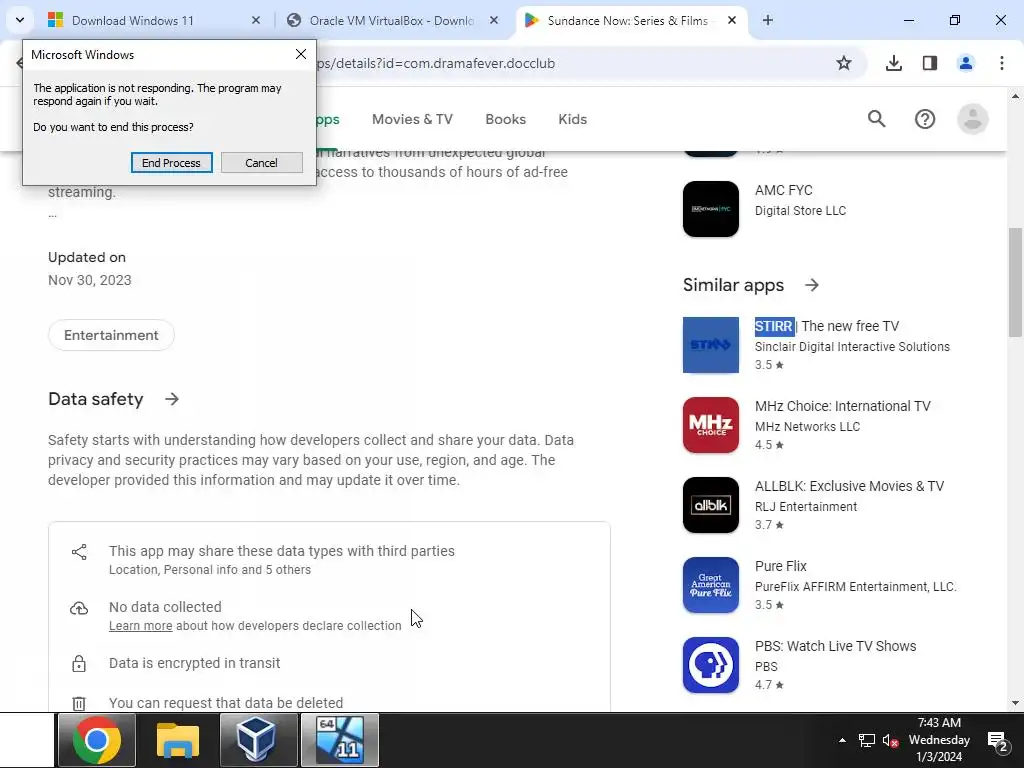Open a new browser tab
Viewport: 1024px width, 768px height.
[768, 20]
